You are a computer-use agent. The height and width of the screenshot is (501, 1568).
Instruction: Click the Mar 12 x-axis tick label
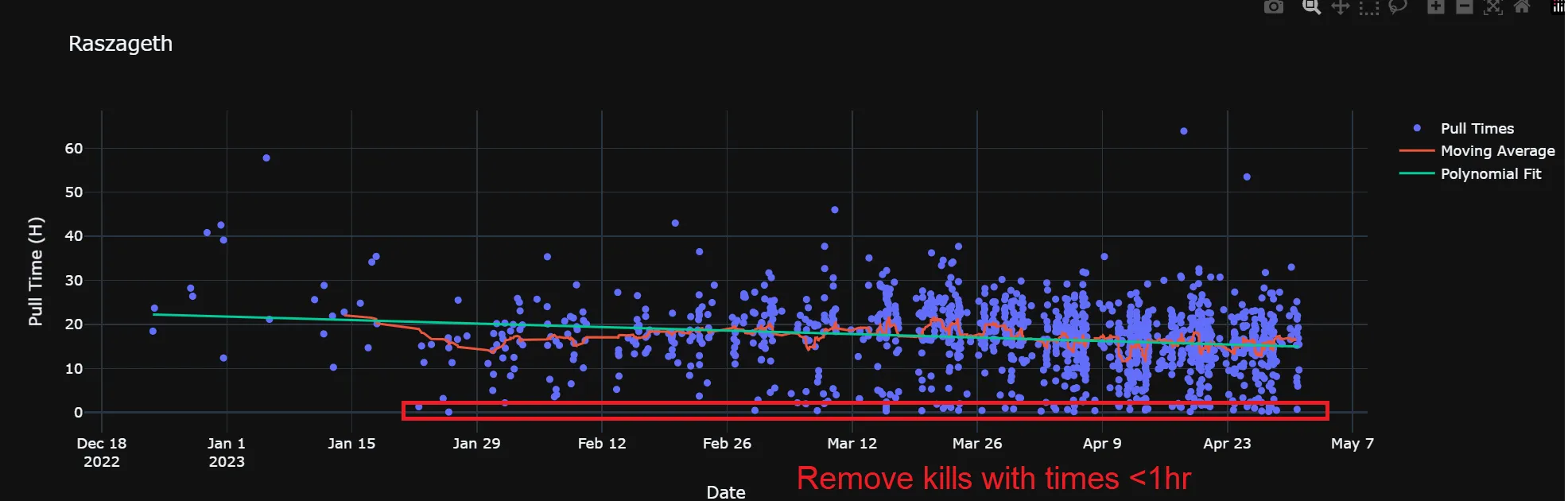[x=852, y=444]
